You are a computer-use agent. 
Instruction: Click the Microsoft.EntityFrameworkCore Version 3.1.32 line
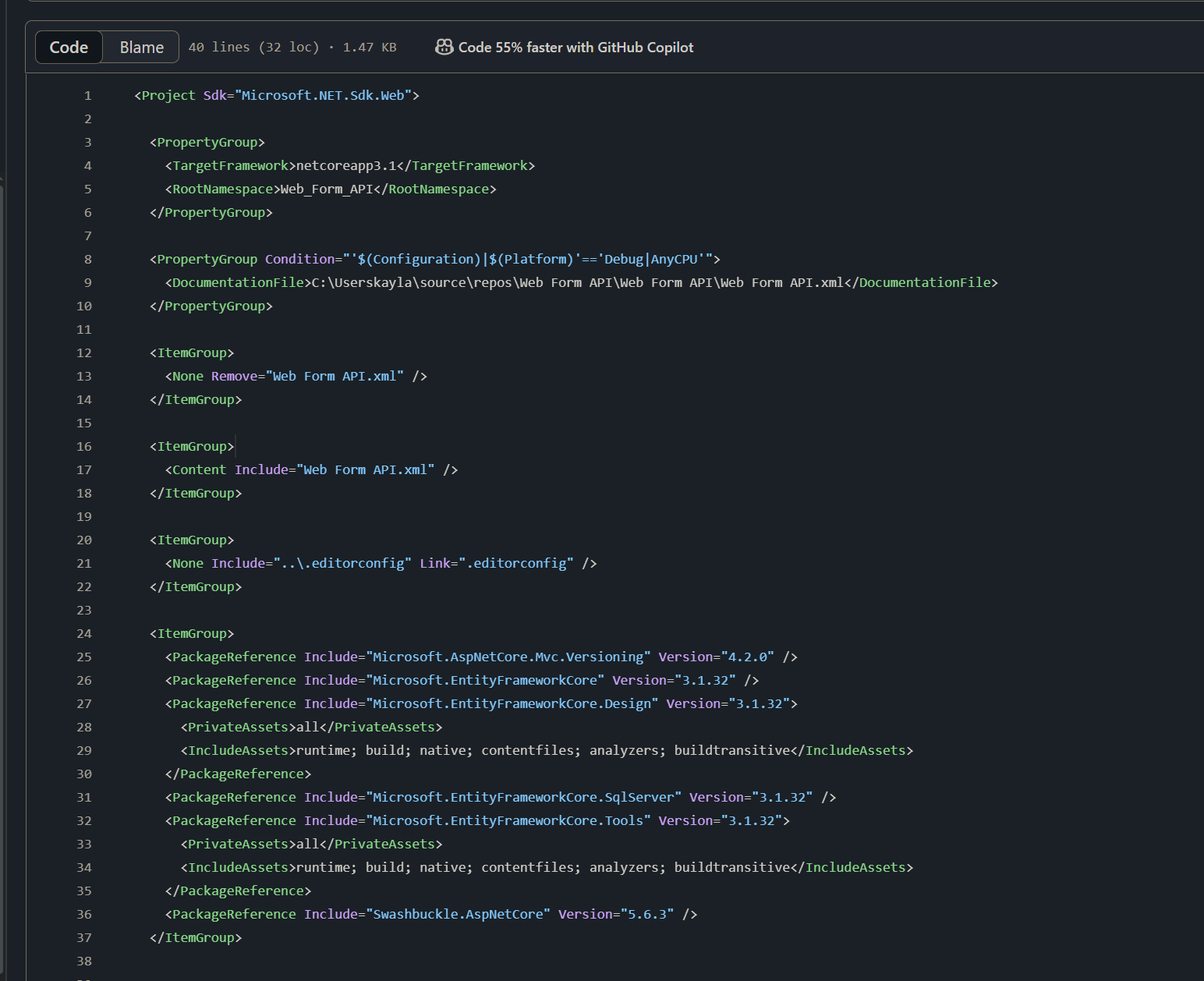(462, 680)
